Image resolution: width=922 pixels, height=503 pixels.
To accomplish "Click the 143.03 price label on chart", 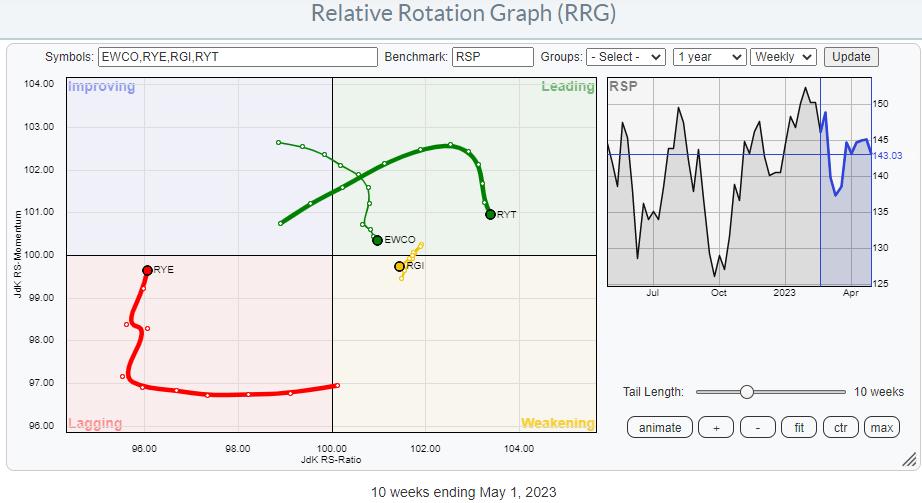I will pyautogui.click(x=890, y=155).
